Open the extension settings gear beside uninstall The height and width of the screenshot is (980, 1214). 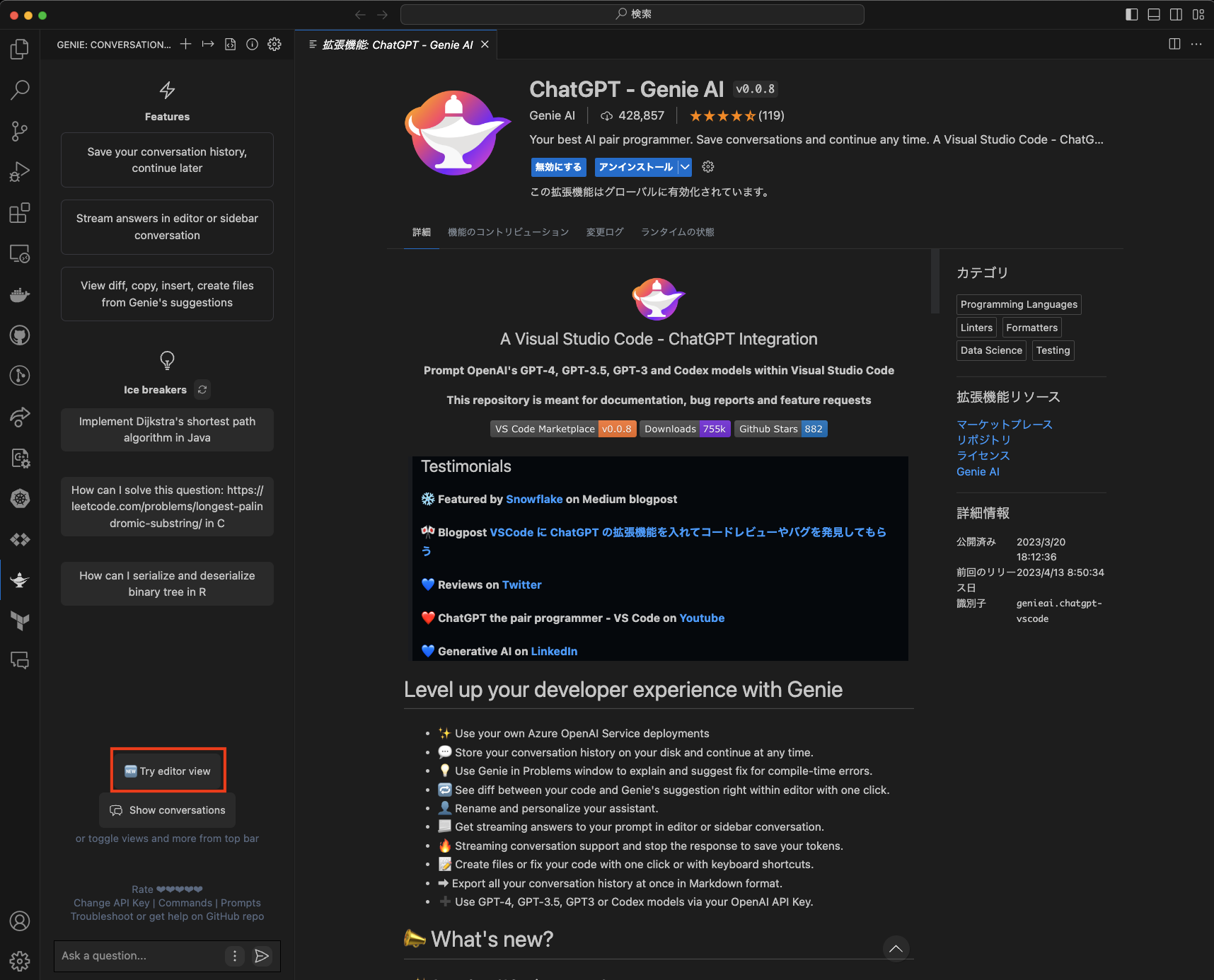pyautogui.click(x=708, y=167)
